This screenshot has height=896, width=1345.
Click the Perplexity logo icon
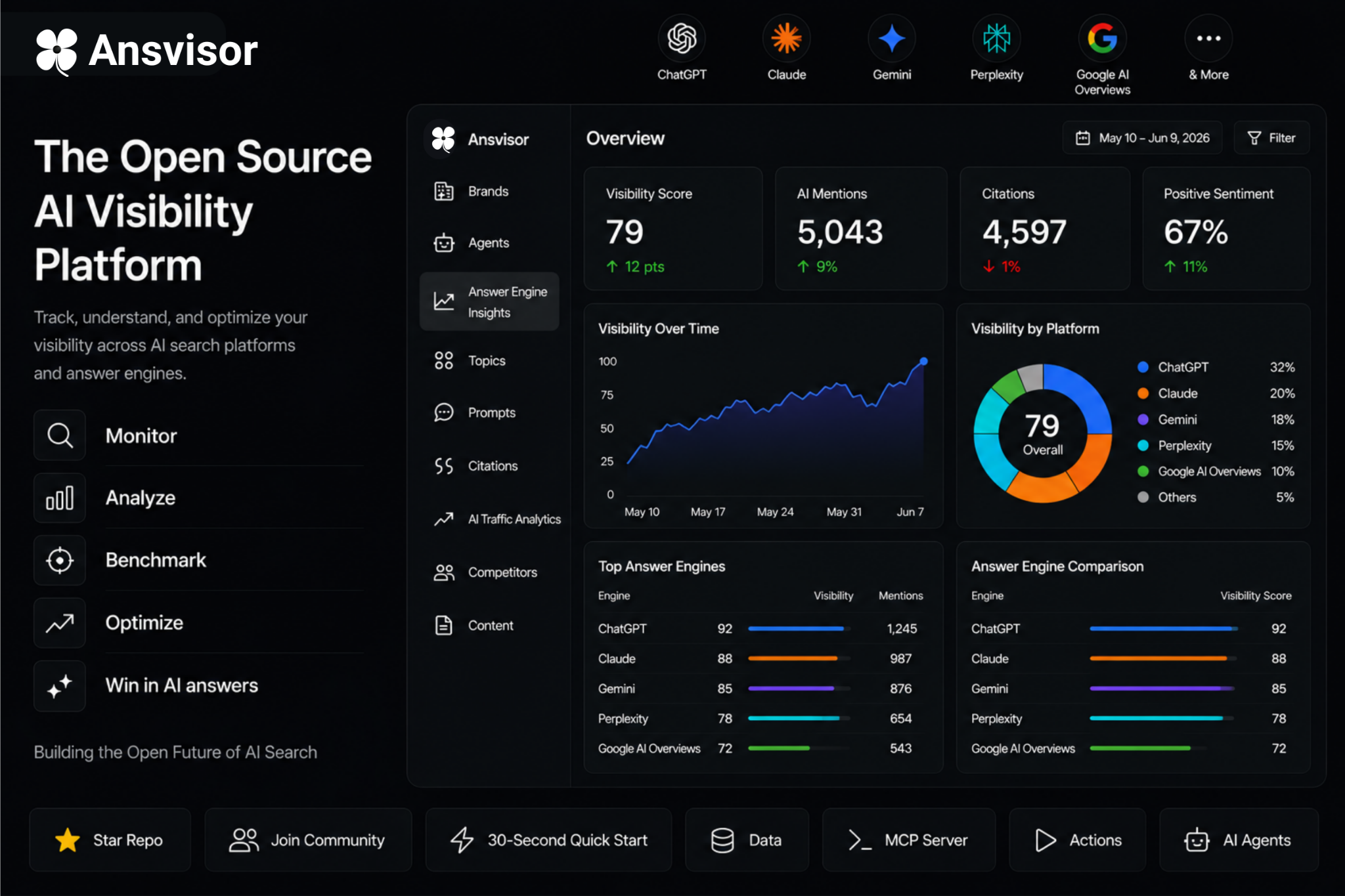996,38
